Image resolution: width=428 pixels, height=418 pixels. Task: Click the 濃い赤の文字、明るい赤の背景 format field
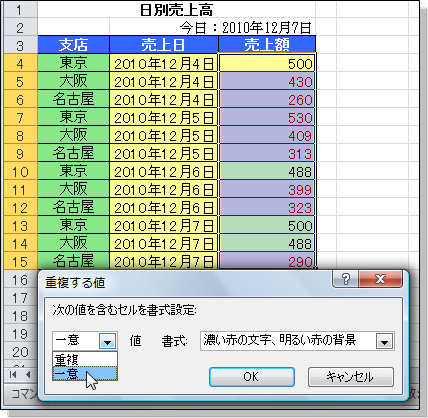pyautogui.click(x=288, y=341)
